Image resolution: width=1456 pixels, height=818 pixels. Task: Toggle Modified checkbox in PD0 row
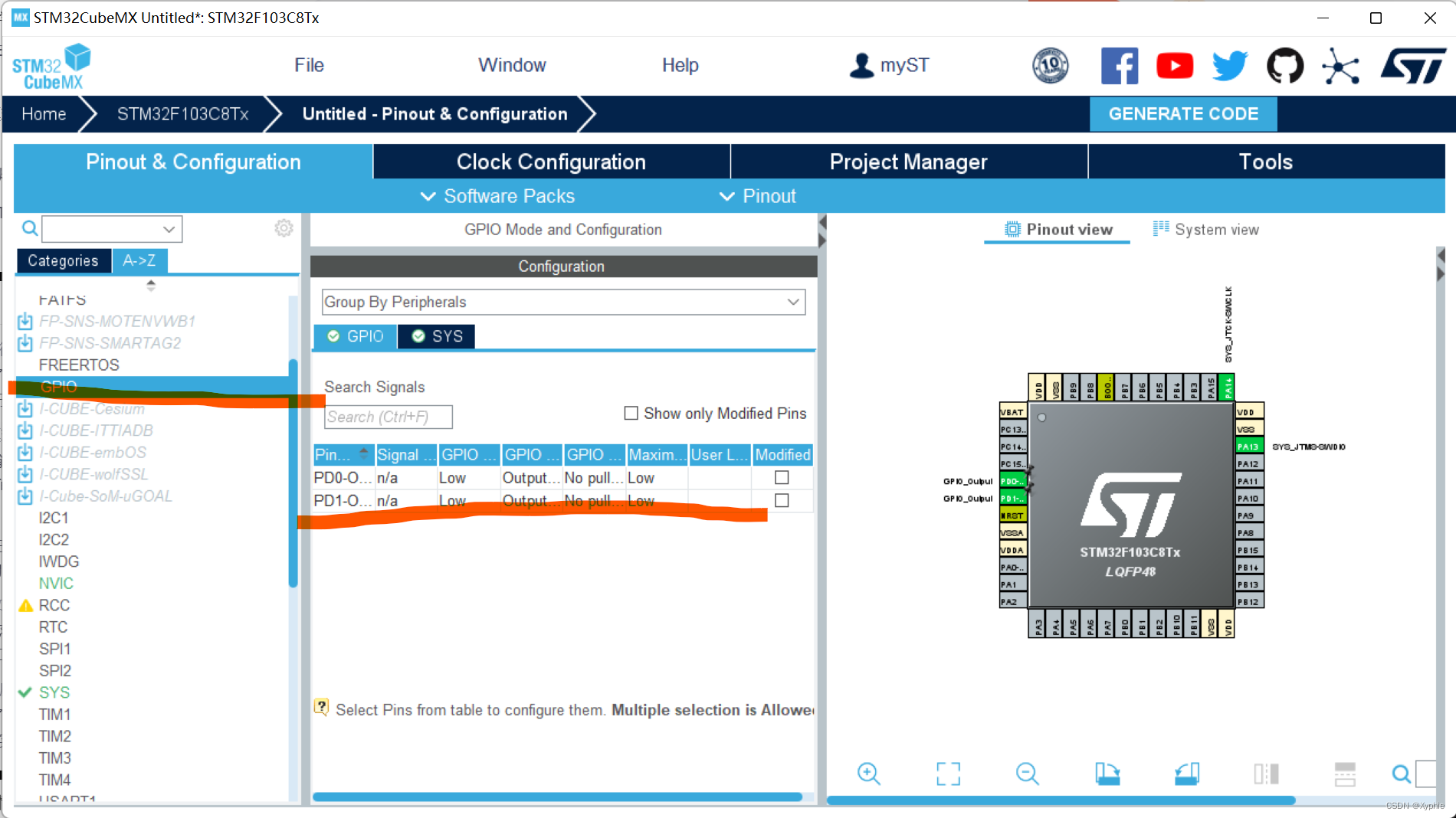click(782, 477)
